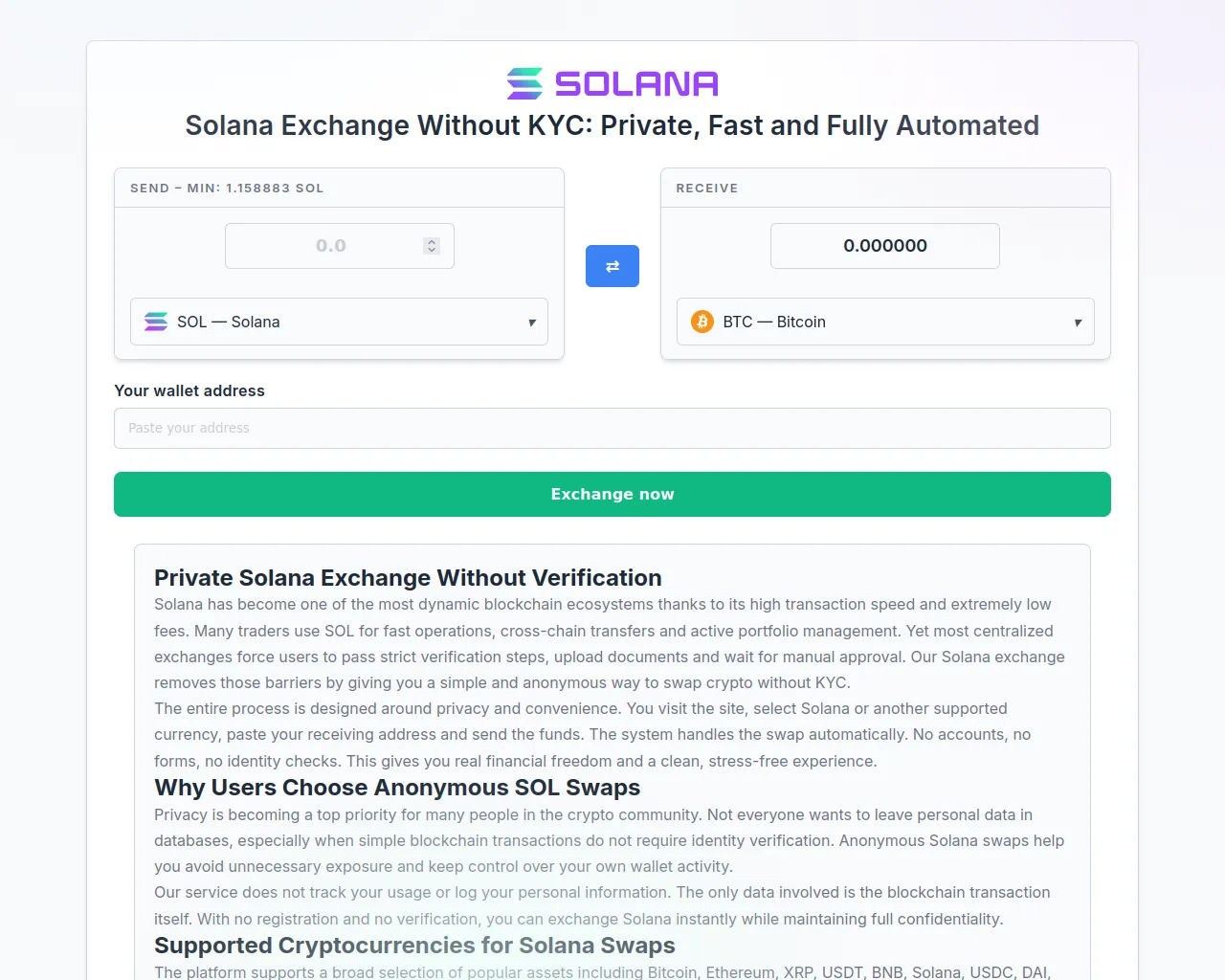
Task: Click the 'SEND – MIN: 1.158883 SOL' label
Action: (x=227, y=189)
